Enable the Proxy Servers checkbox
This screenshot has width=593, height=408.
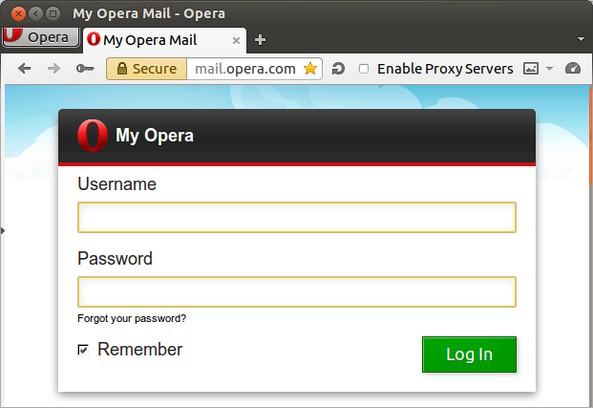click(363, 69)
